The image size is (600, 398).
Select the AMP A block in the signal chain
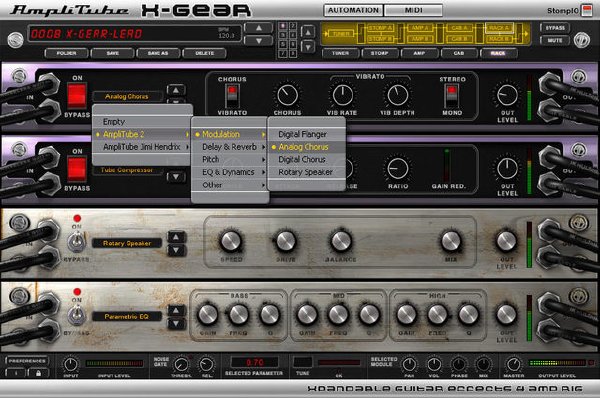click(x=420, y=28)
